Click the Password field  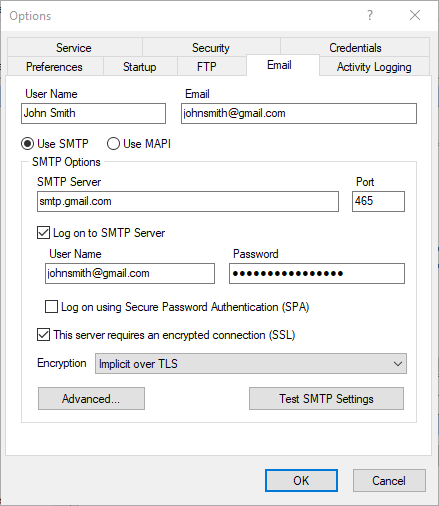317,273
